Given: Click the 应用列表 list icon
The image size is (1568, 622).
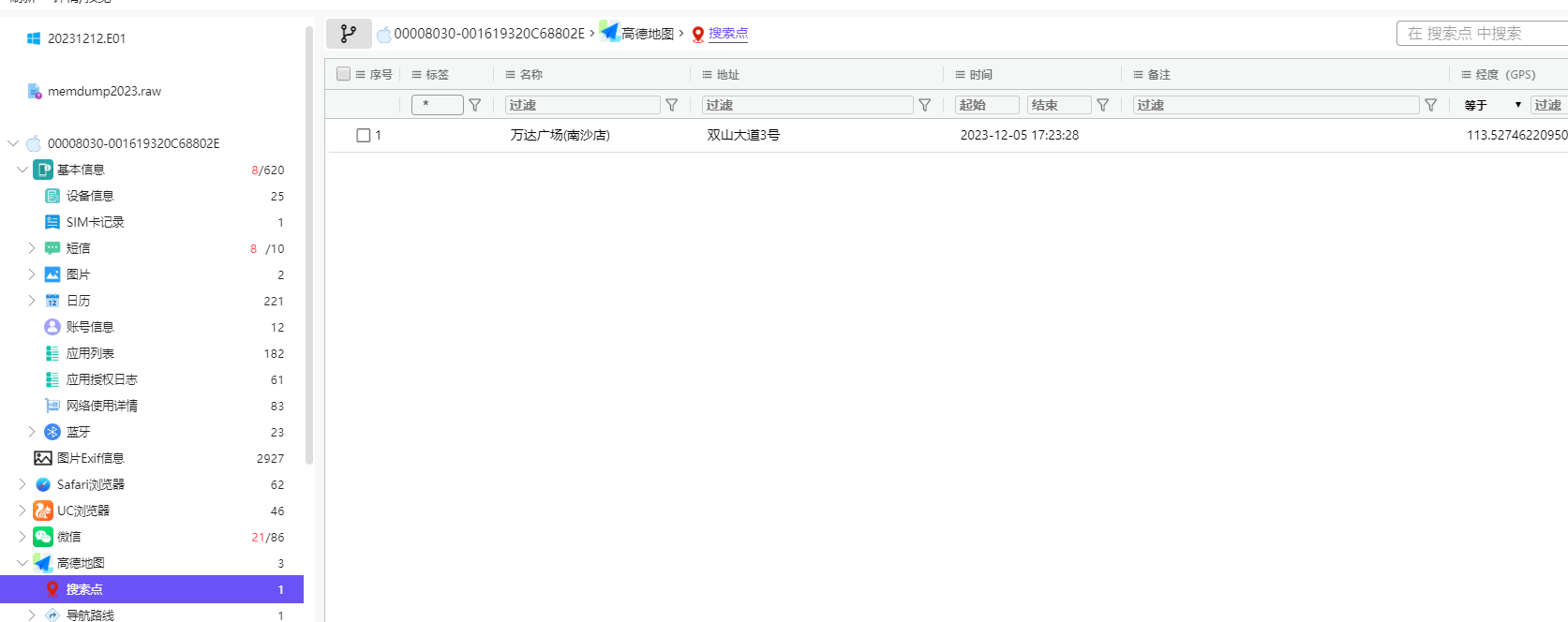Looking at the screenshot, I should 52,353.
